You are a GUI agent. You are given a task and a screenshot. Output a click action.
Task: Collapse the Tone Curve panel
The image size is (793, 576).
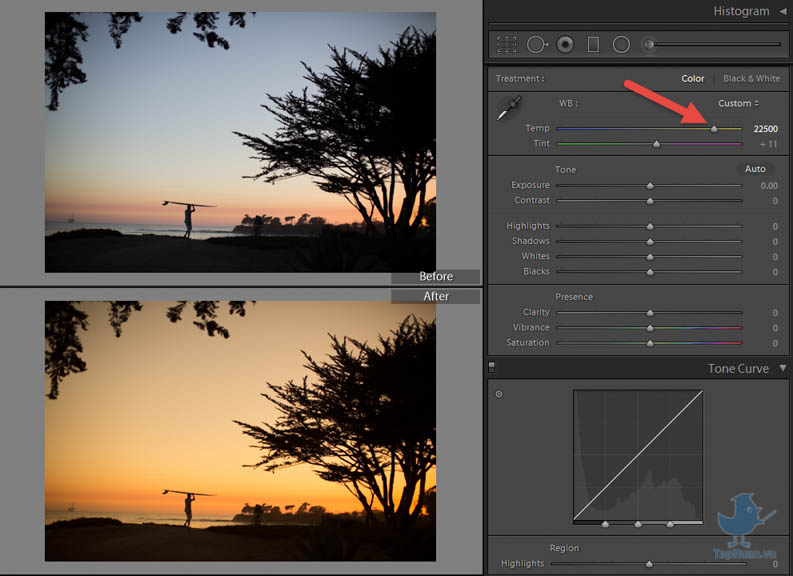point(782,368)
